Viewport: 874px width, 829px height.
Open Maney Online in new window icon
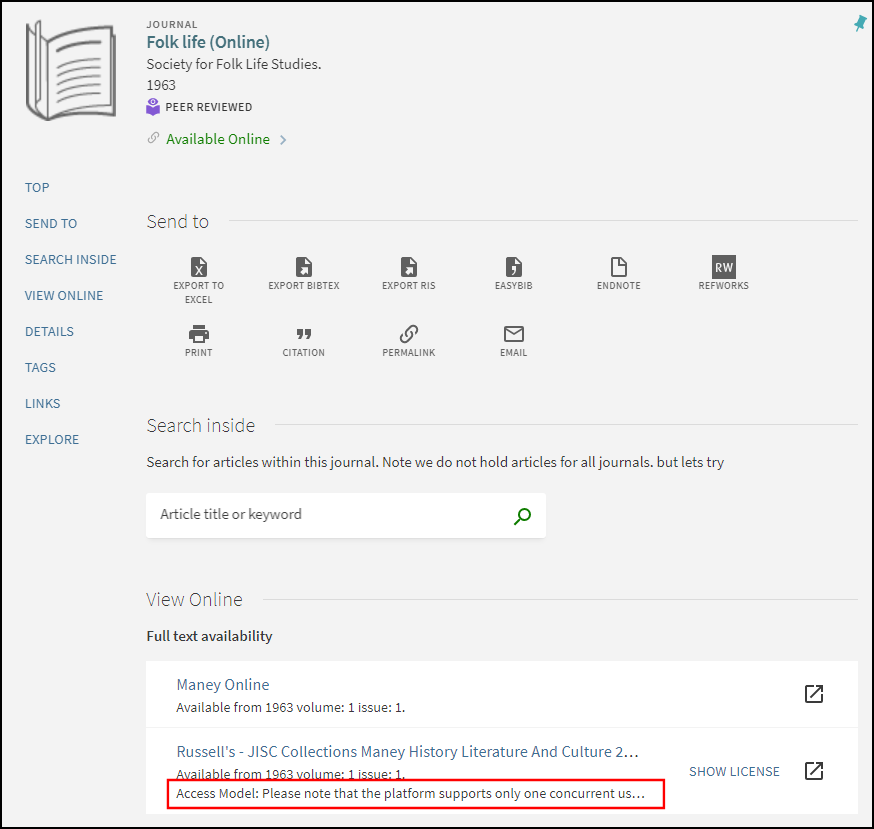coord(814,693)
